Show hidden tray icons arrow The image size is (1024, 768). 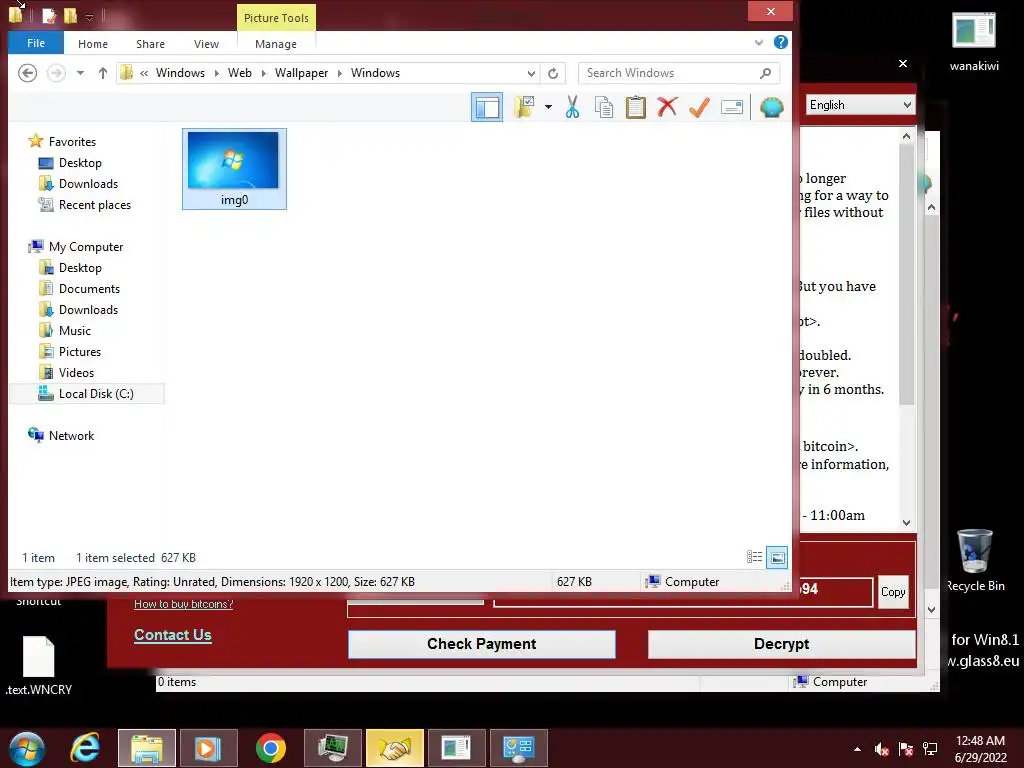(x=857, y=749)
